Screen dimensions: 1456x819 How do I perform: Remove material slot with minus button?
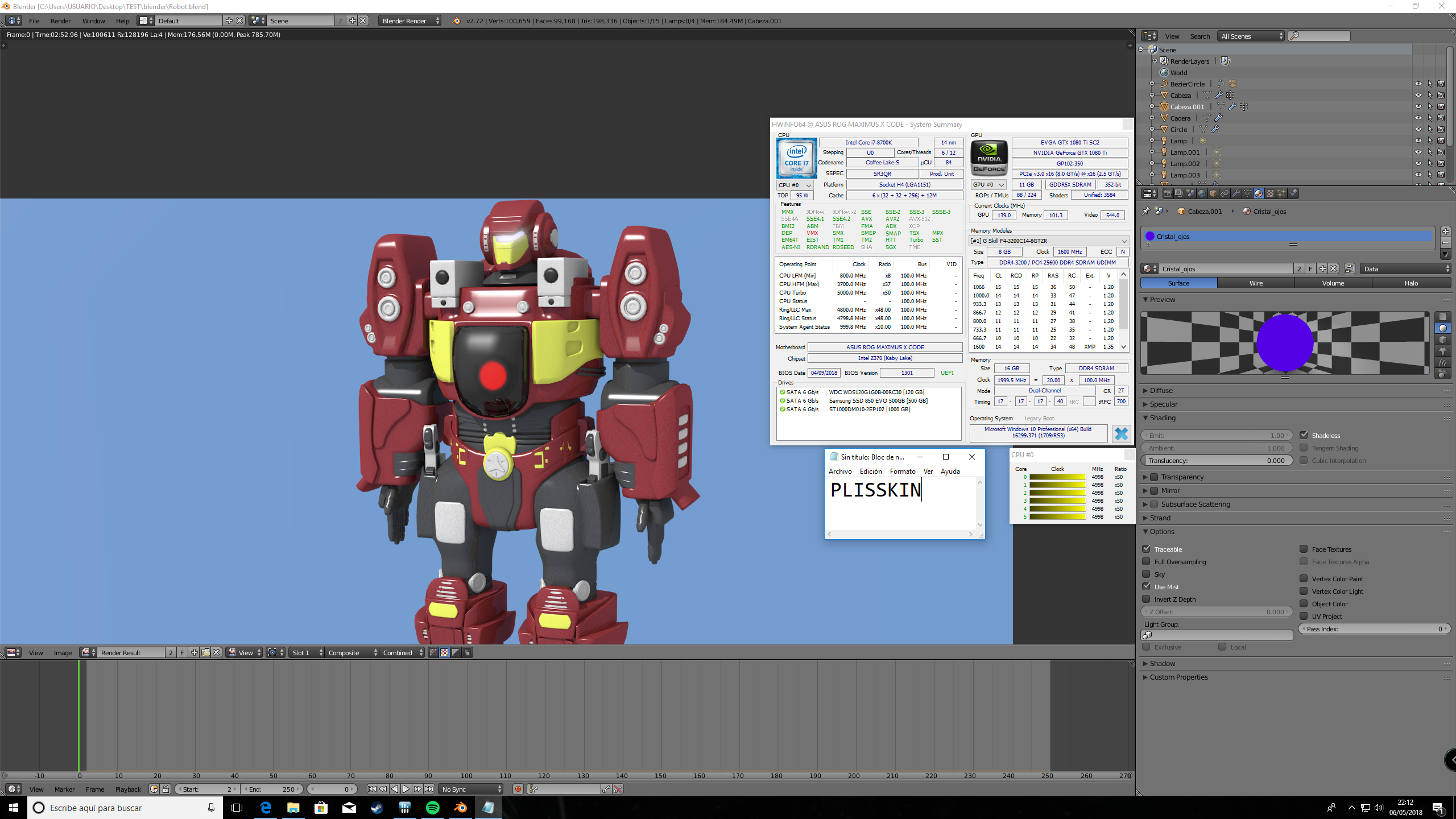(x=1446, y=243)
